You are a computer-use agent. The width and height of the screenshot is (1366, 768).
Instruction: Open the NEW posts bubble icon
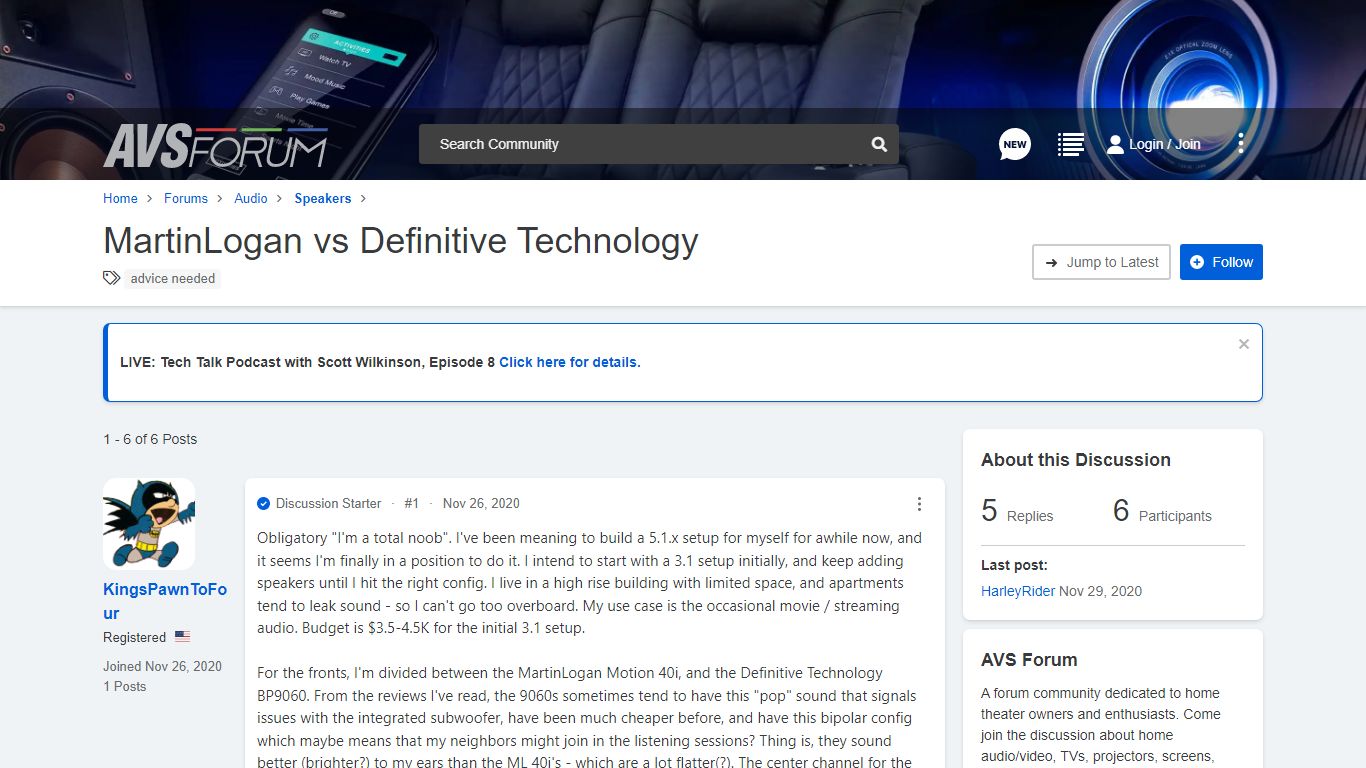click(x=1015, y=144)
